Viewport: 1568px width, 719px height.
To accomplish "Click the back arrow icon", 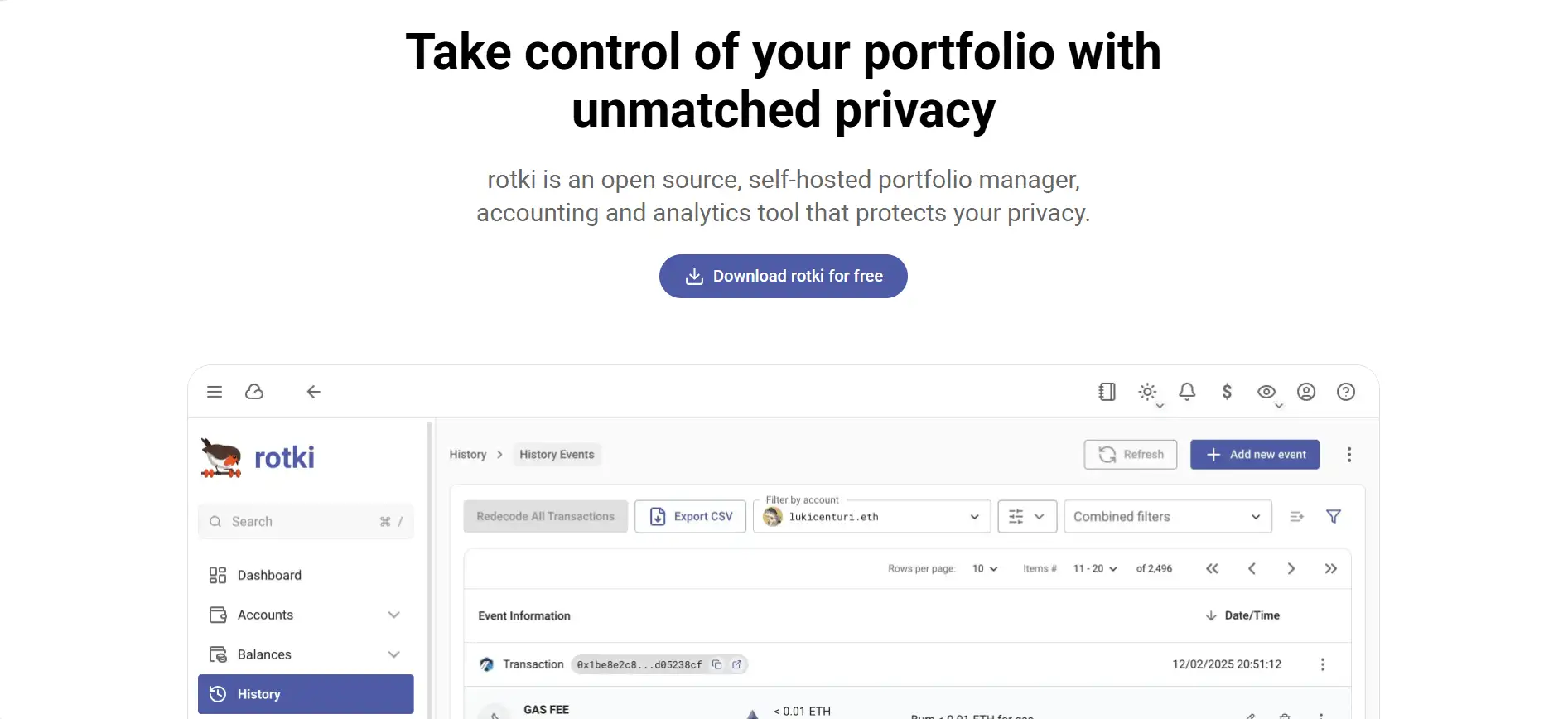I will coord(313,392).
